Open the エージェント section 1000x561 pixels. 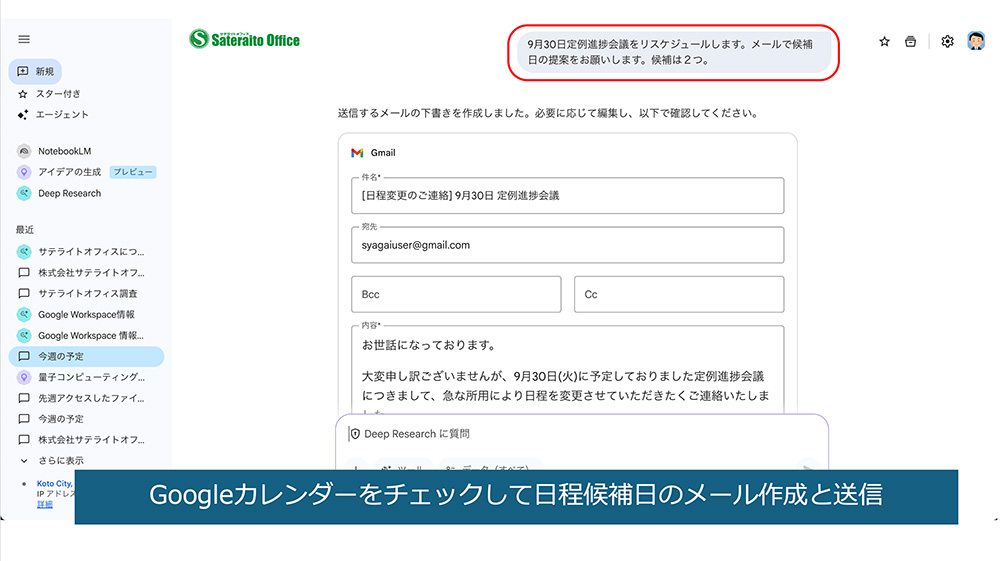62,114
